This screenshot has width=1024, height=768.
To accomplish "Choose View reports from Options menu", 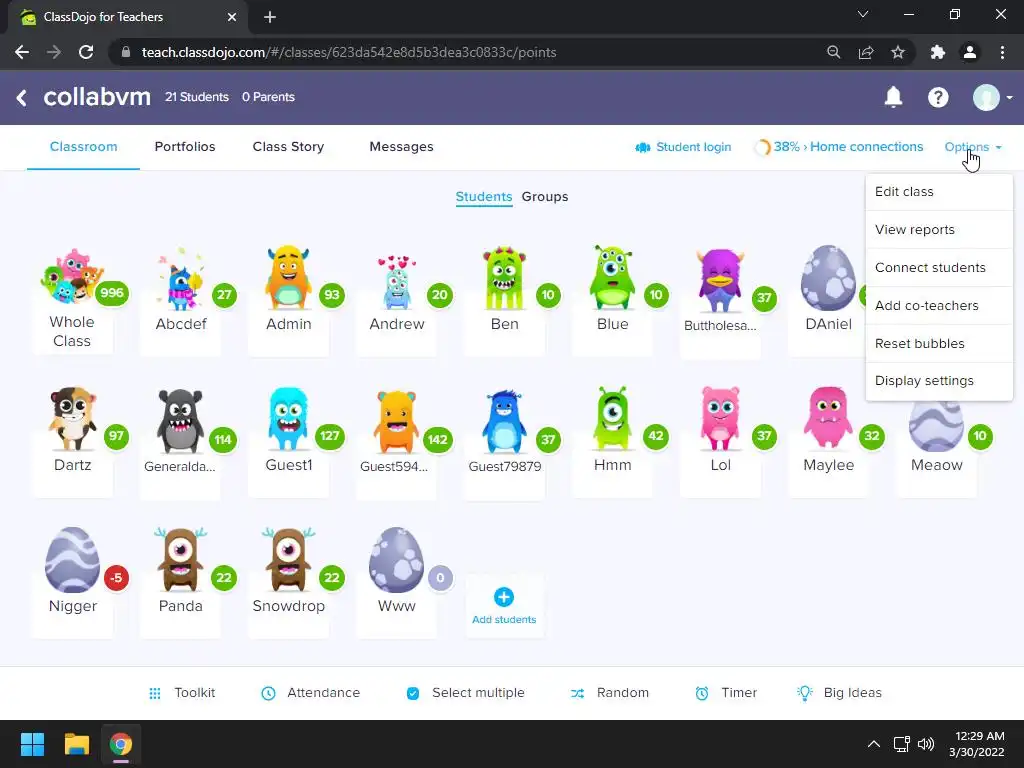I will [939, 229].
